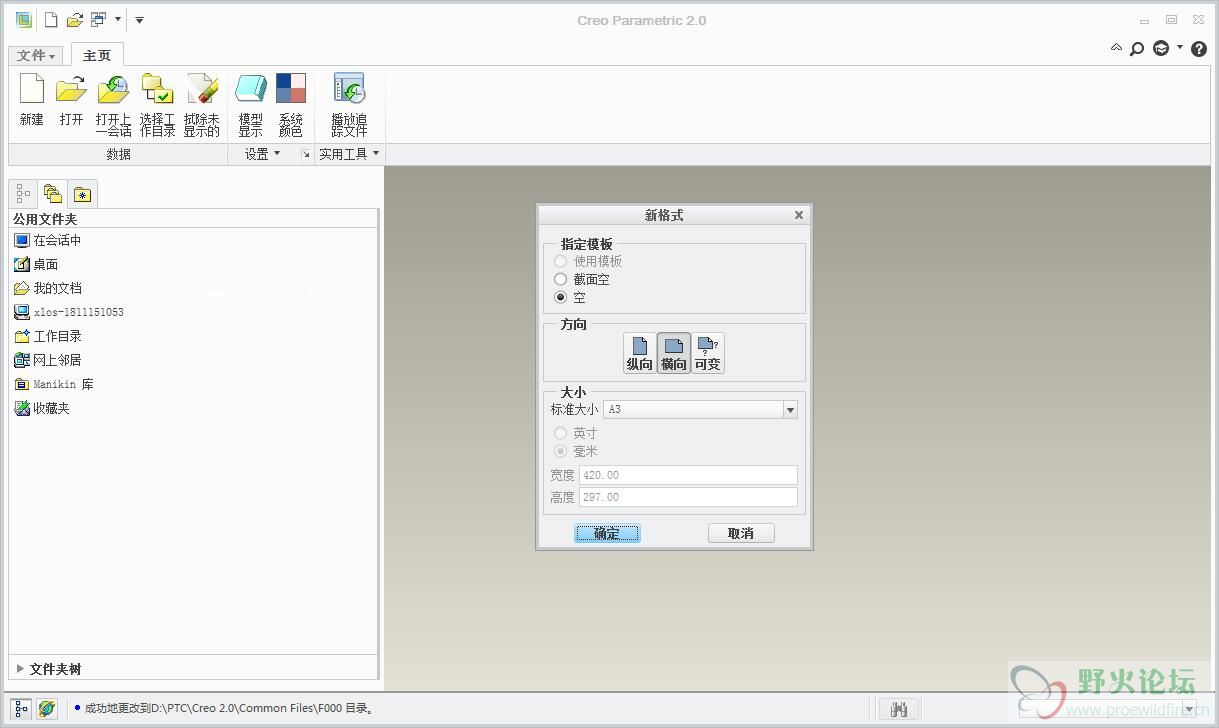Select the 空 radio button
This screenshot has width=1219, height=728.
pos(560,297)
